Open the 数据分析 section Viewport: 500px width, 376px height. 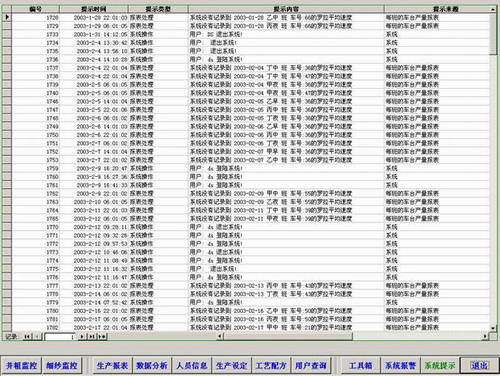pos(152,366)
